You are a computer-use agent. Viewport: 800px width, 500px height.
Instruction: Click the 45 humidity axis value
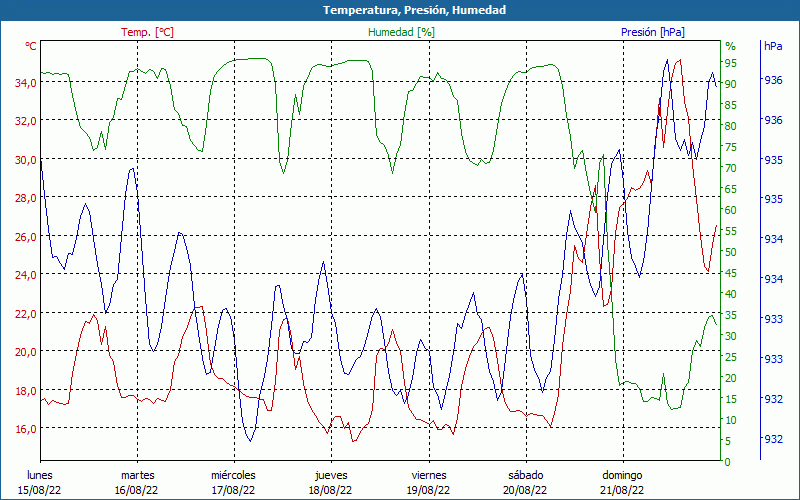click(731, 273)
